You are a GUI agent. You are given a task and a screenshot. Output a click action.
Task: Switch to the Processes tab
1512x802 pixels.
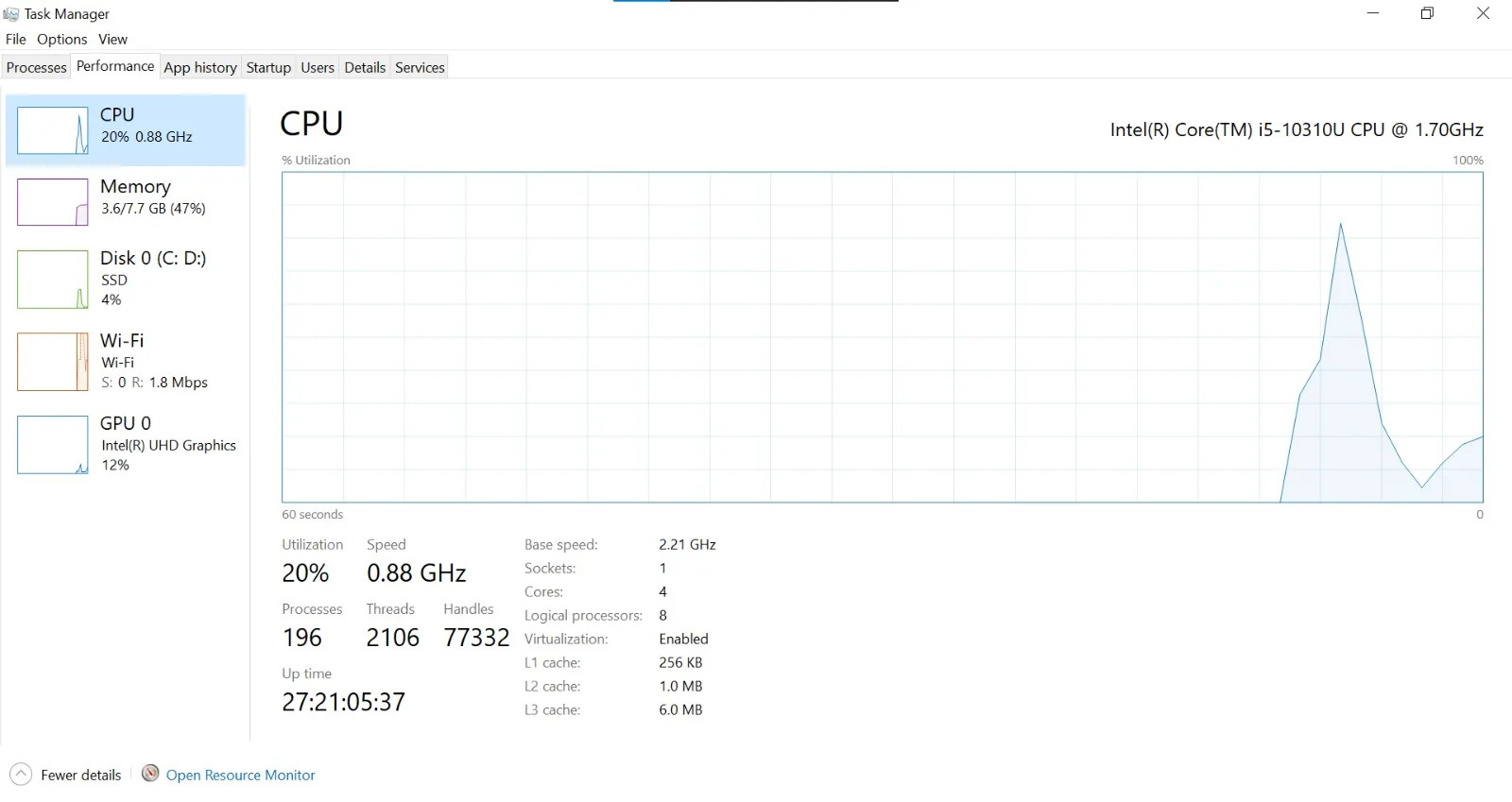(x=36, y=67)
